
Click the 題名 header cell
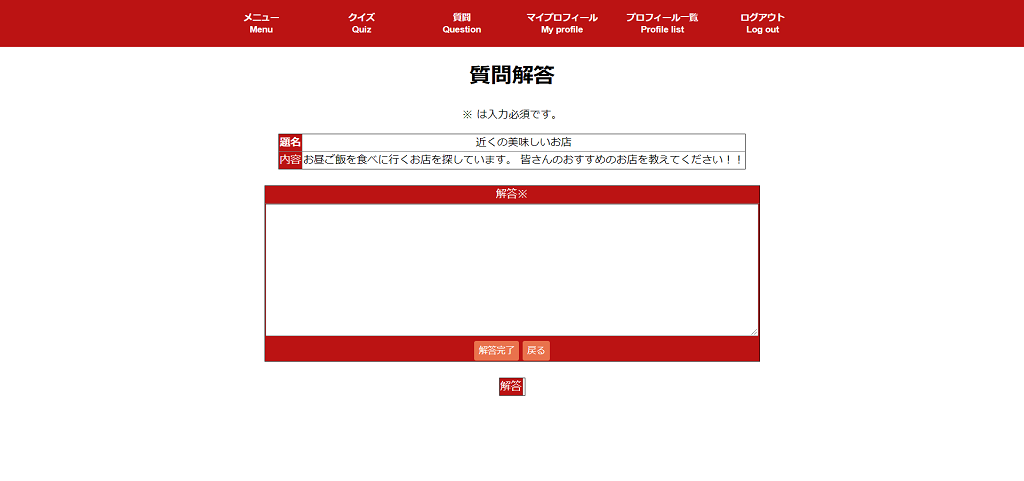pos(291,142)
